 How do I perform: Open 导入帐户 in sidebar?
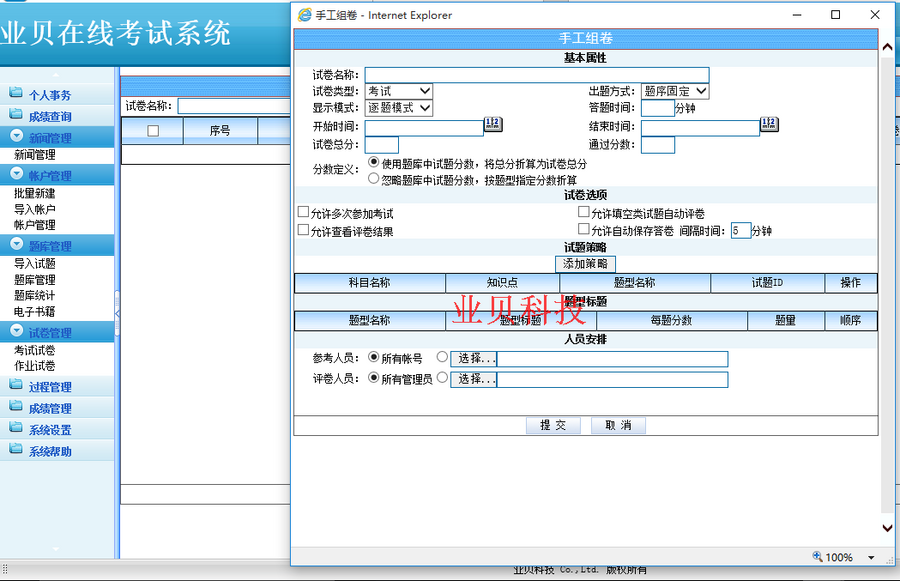coord(35,210)
